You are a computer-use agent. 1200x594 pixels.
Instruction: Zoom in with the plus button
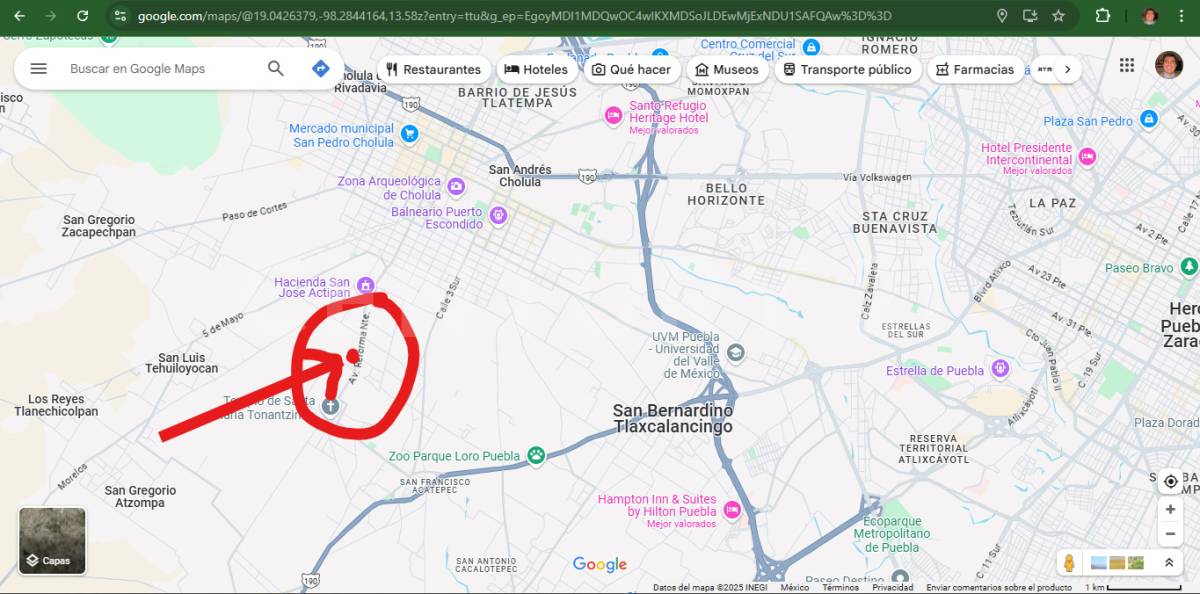(x=1170, y=509)
